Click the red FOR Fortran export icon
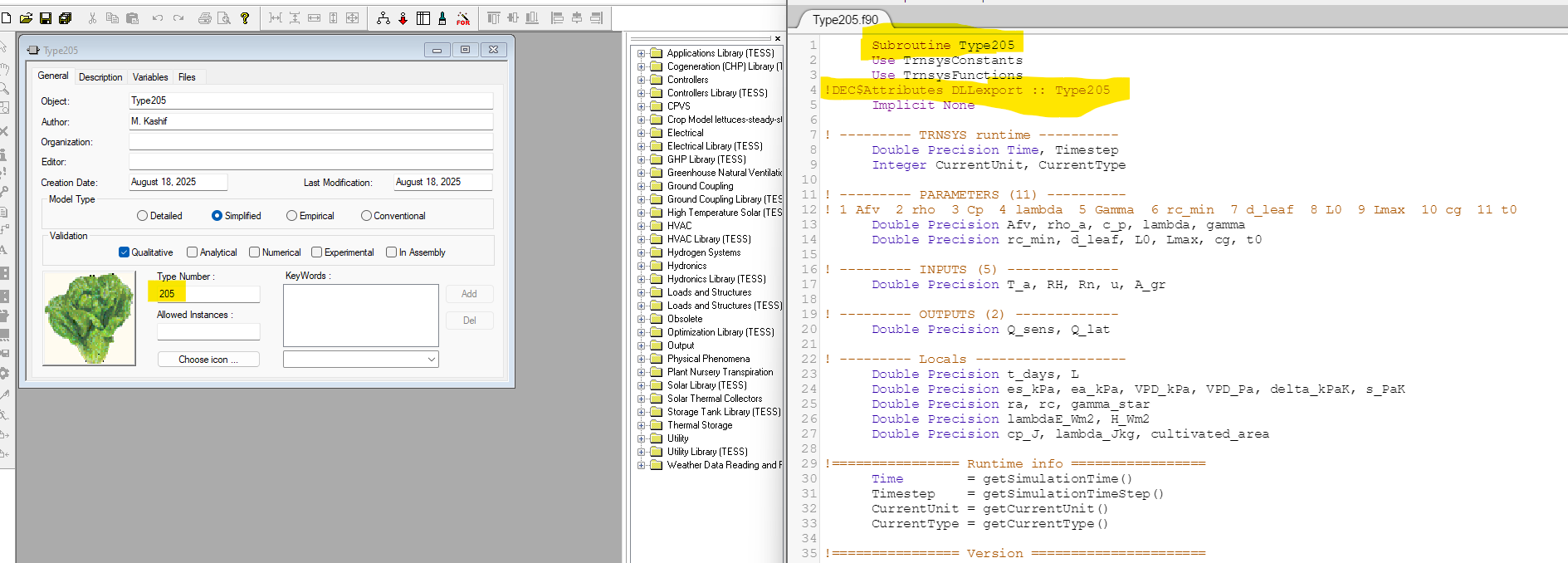Image resolution: width=1568 pixels, height=563 pixels. 463,17
